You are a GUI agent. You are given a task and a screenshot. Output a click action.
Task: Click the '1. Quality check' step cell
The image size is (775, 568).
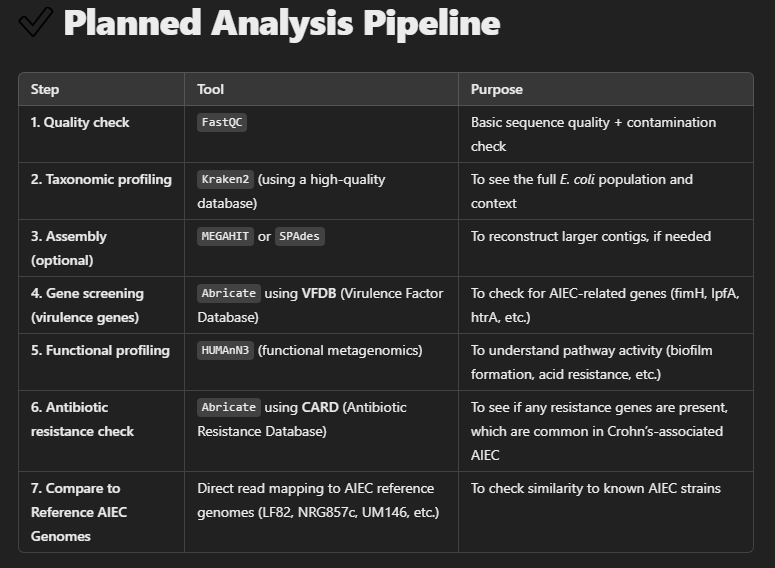[80, 123]
